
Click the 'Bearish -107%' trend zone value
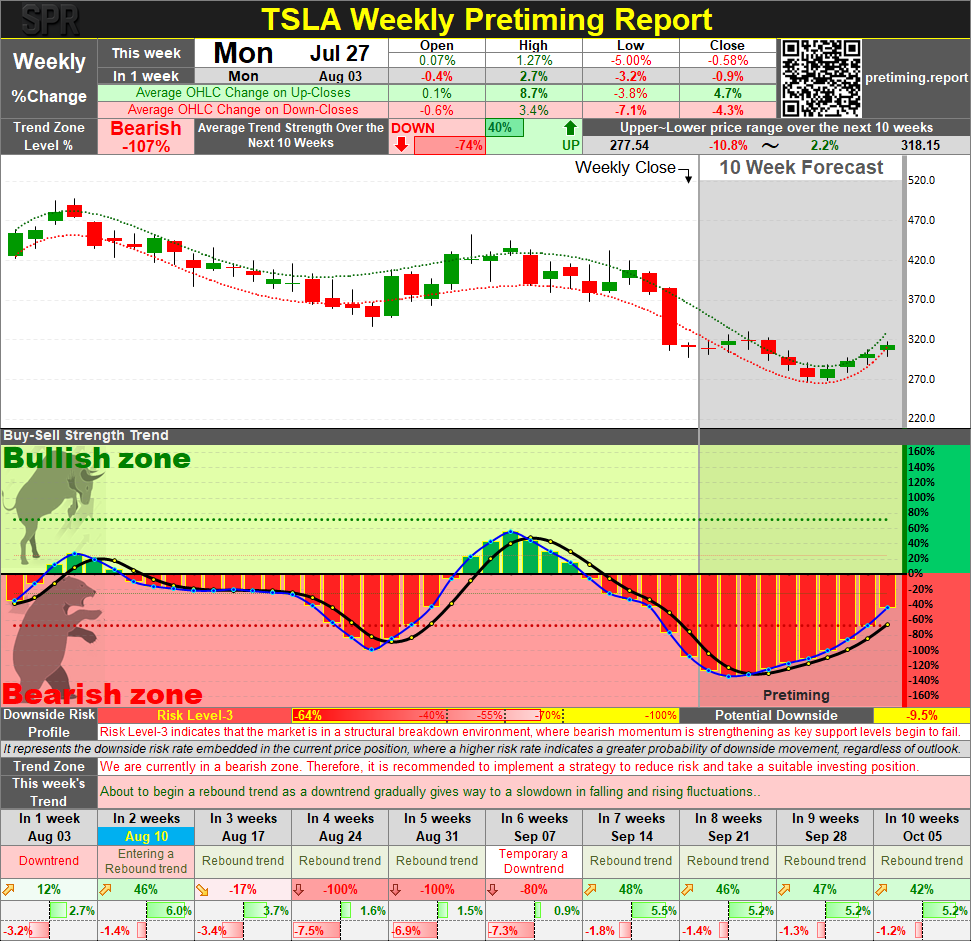point(146,137)
